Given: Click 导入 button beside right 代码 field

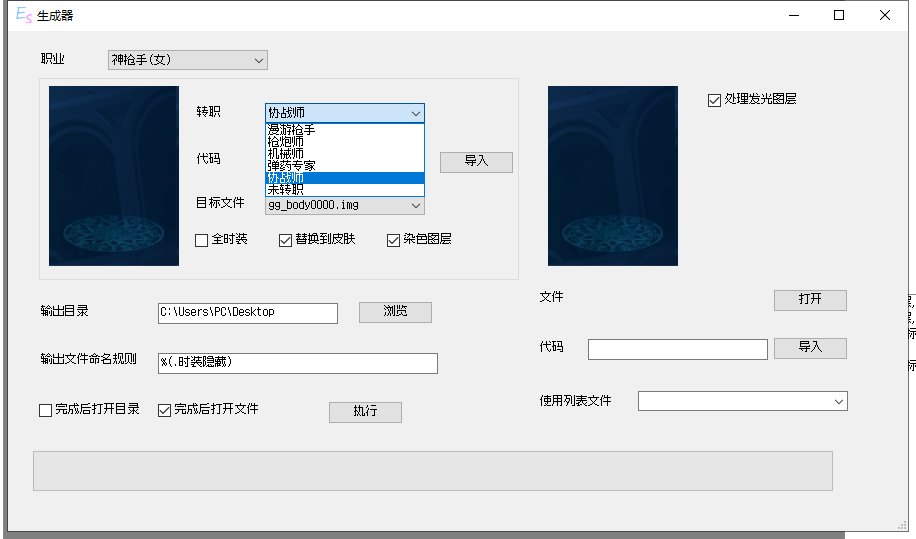Looking at the screenshot, I should tap(810, 348).
